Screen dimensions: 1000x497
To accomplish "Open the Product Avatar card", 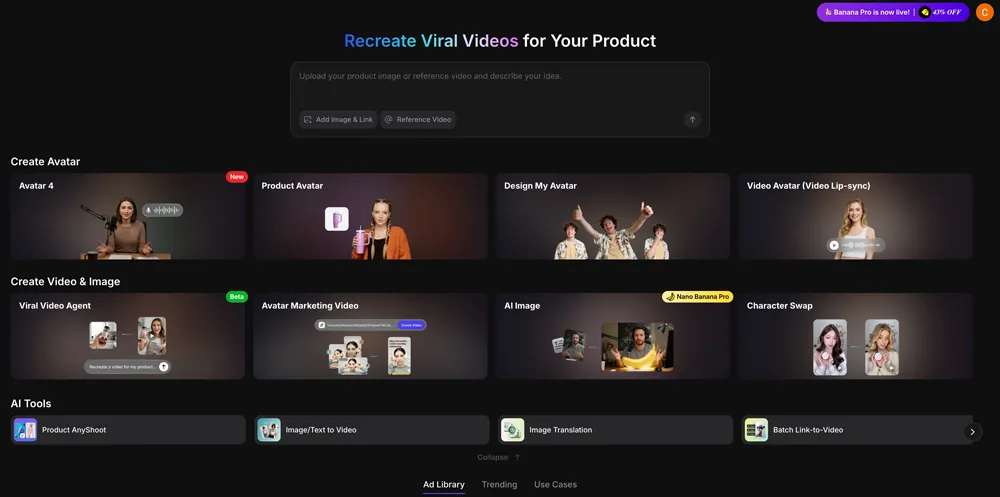I will pos(371,216).
